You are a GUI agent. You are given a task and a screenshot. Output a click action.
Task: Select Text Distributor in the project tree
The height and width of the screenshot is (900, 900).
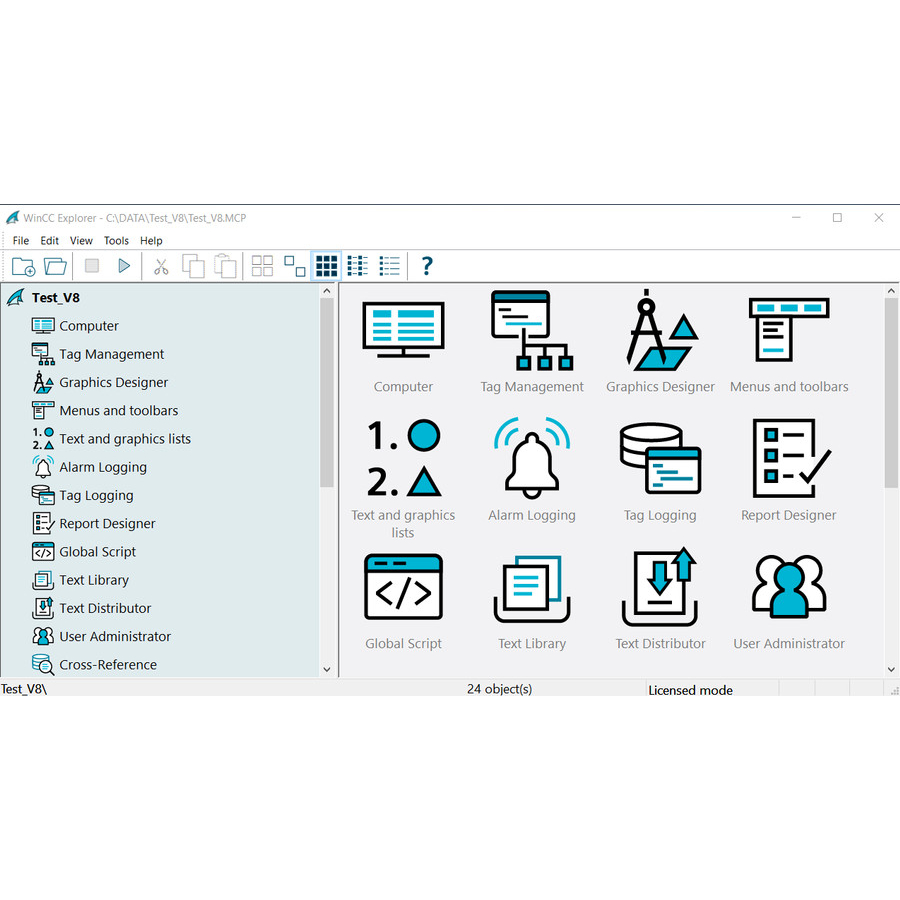pos(106,608)
